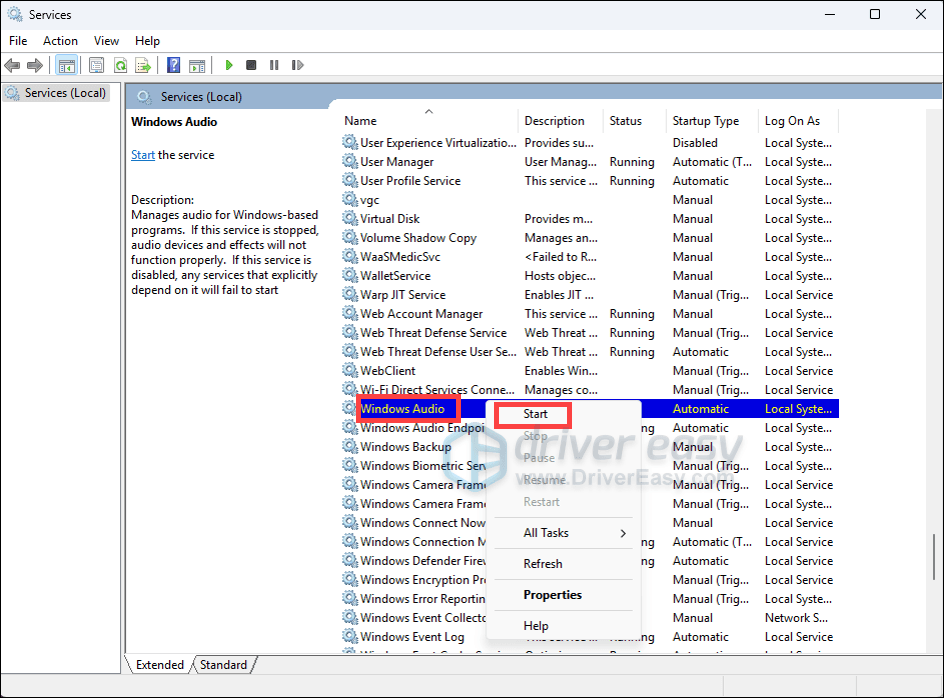The height and width of the screenshot is (698, 944).
Task: Open the Properties toolbar icon
Action: (96, 65)
